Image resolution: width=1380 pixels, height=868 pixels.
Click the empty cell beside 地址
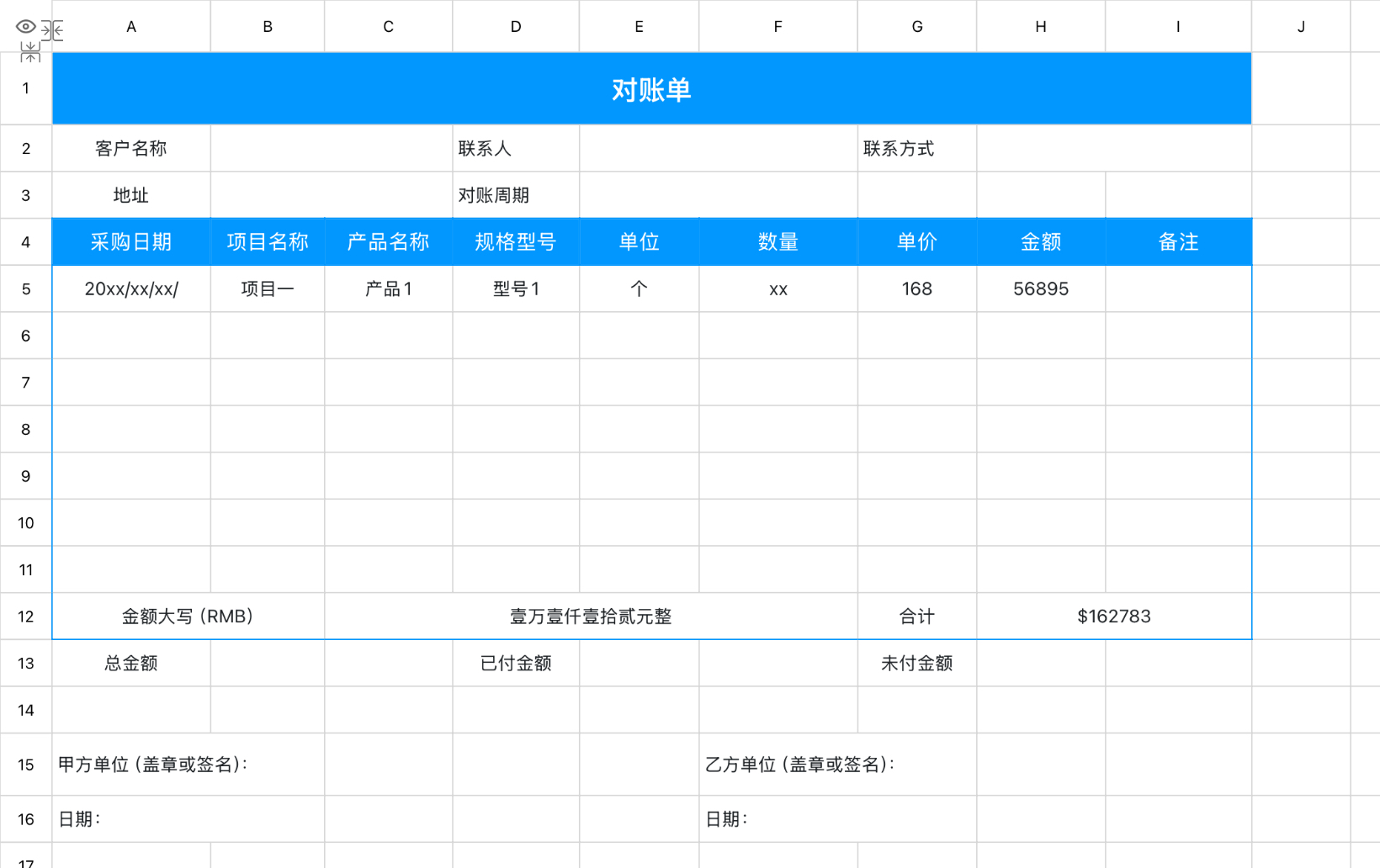(x=328, y=195)
